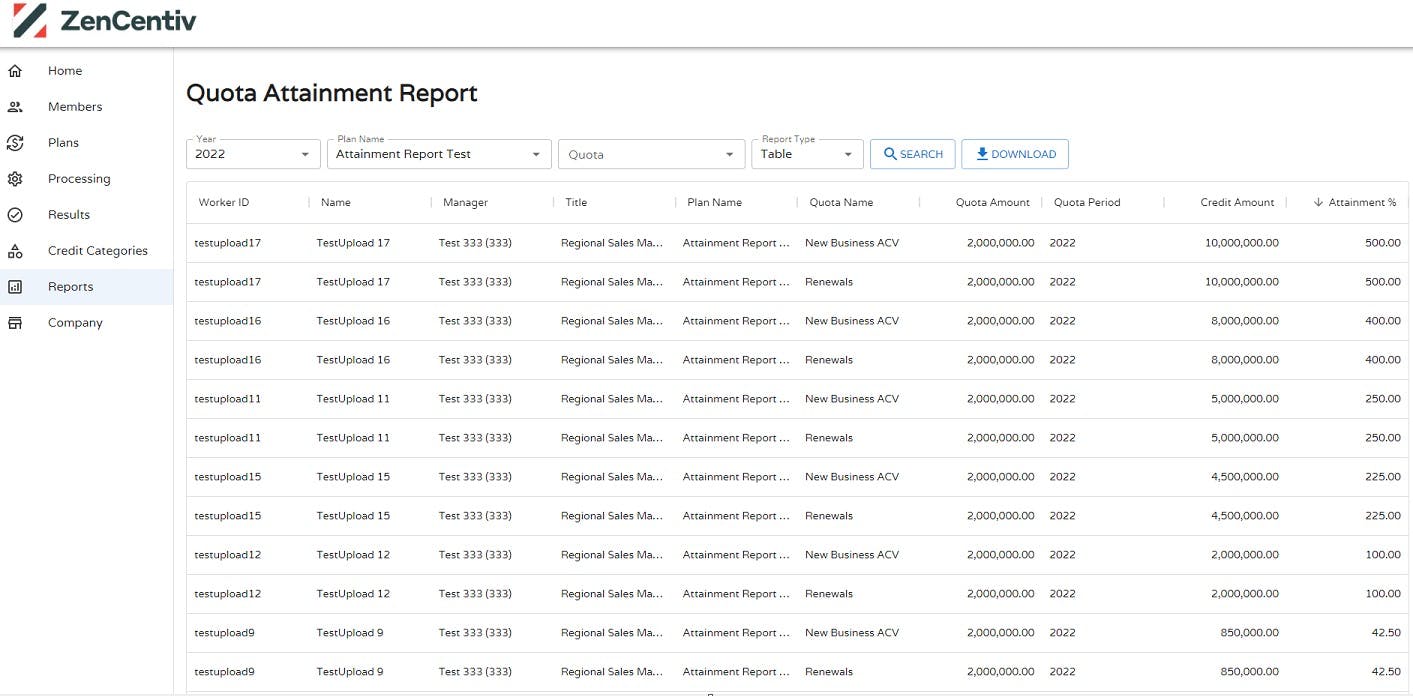Image resolution: width=1413 pixels, height=696 pixels.
Task: Click the Members people icon
Action: click(x=15, y=107)
